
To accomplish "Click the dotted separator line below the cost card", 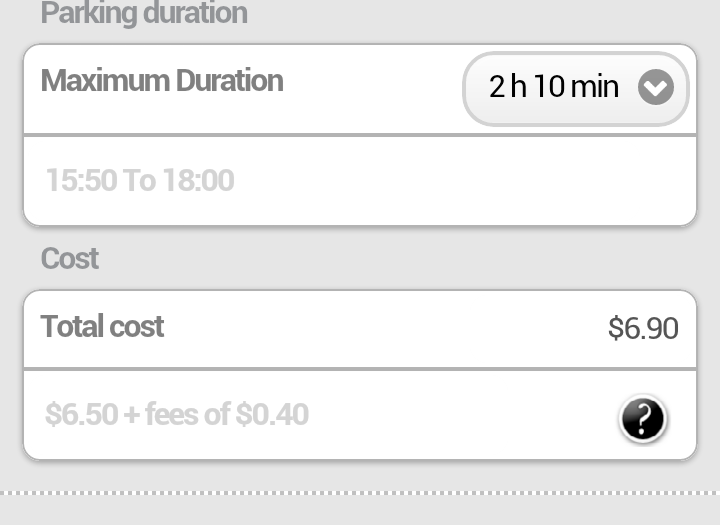I will coord(360,493).
